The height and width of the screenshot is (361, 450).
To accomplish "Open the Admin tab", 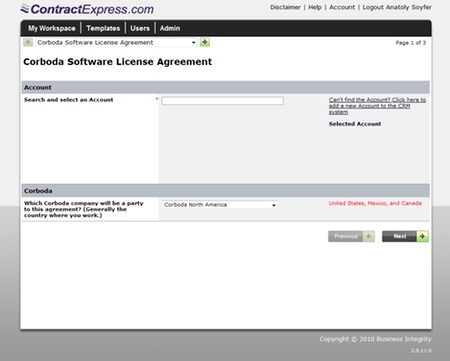I will (170, 28).
